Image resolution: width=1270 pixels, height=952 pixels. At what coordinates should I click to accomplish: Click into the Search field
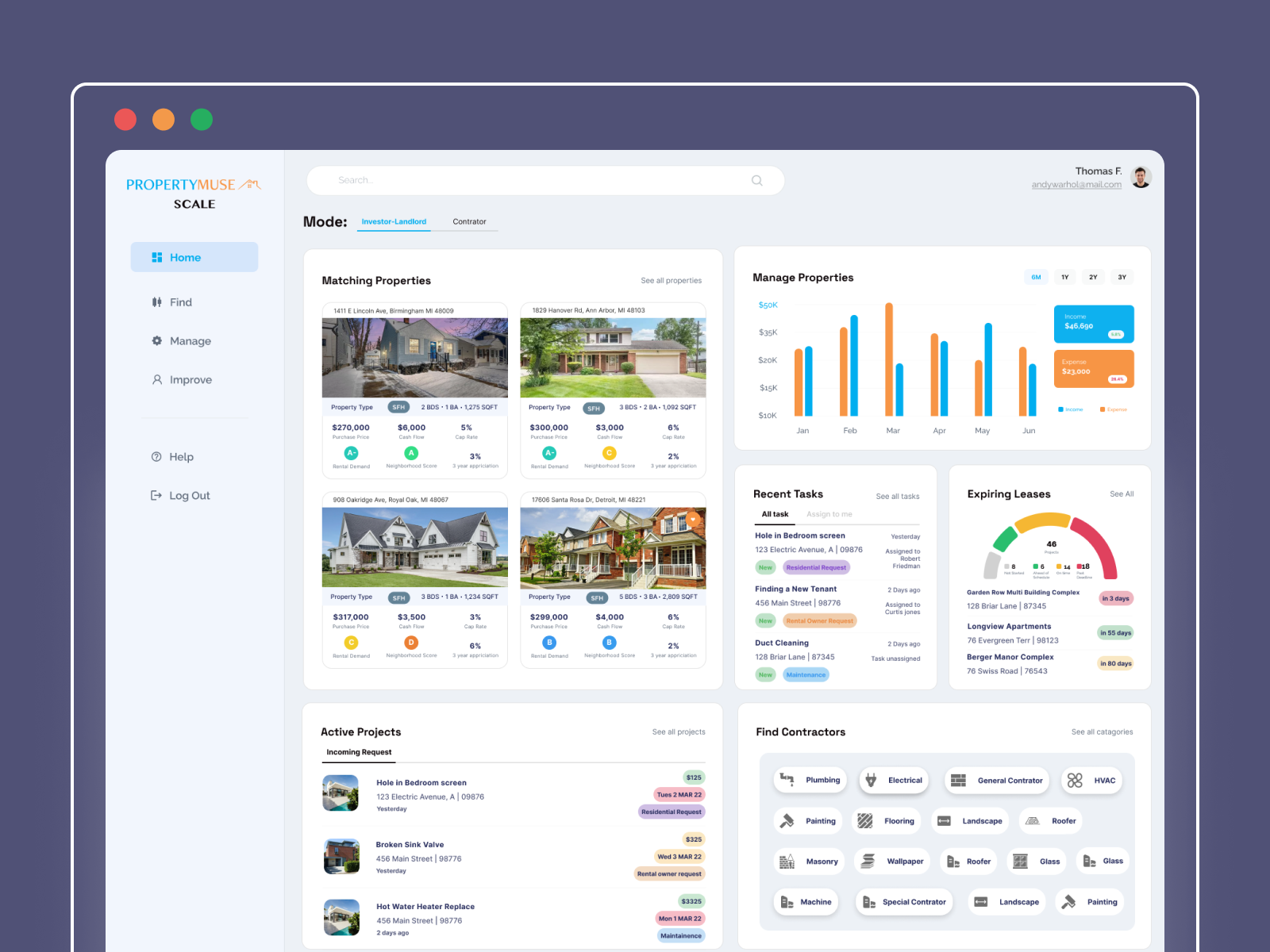click(545, 180)
